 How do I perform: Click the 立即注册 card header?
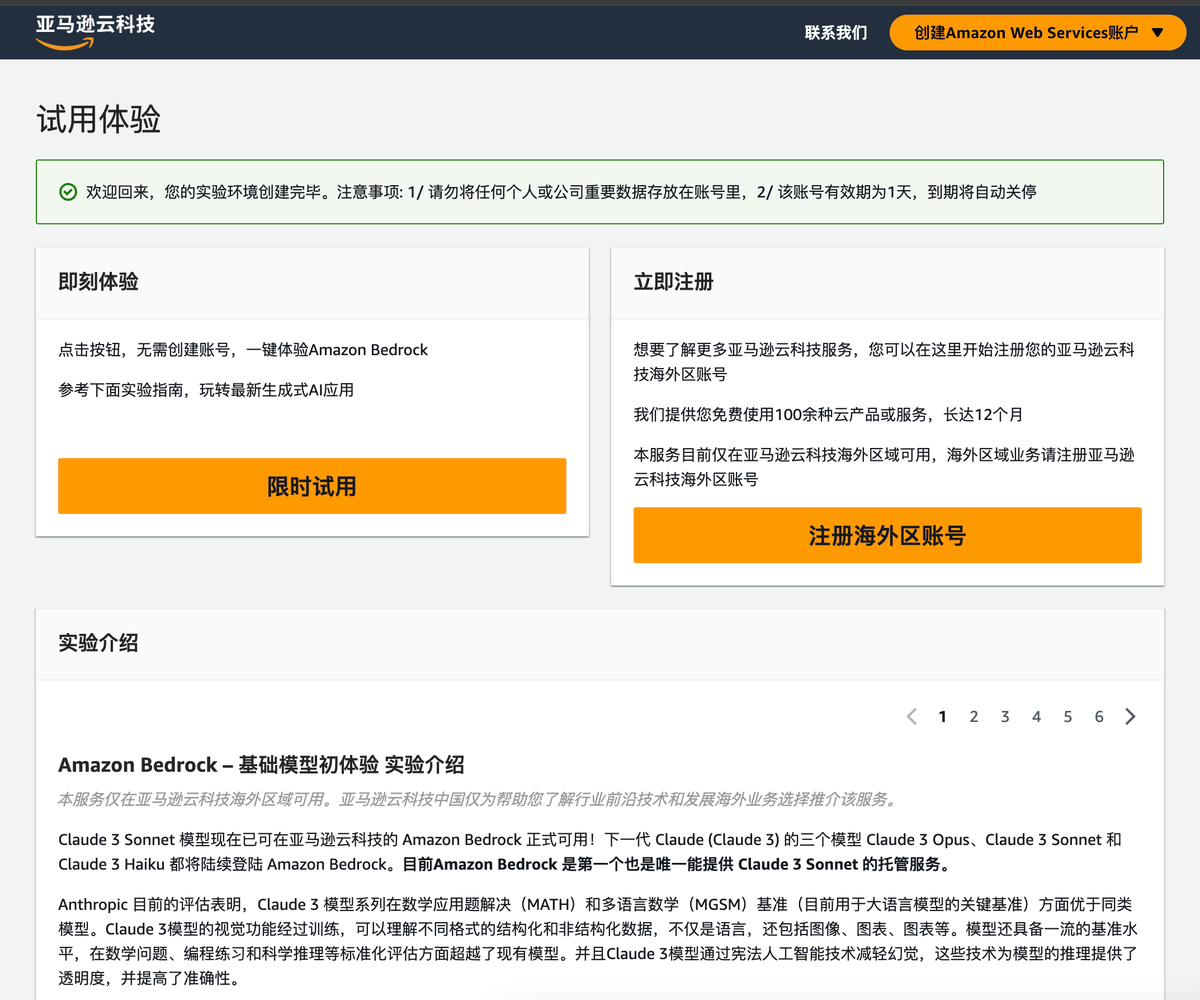(887, 283)
